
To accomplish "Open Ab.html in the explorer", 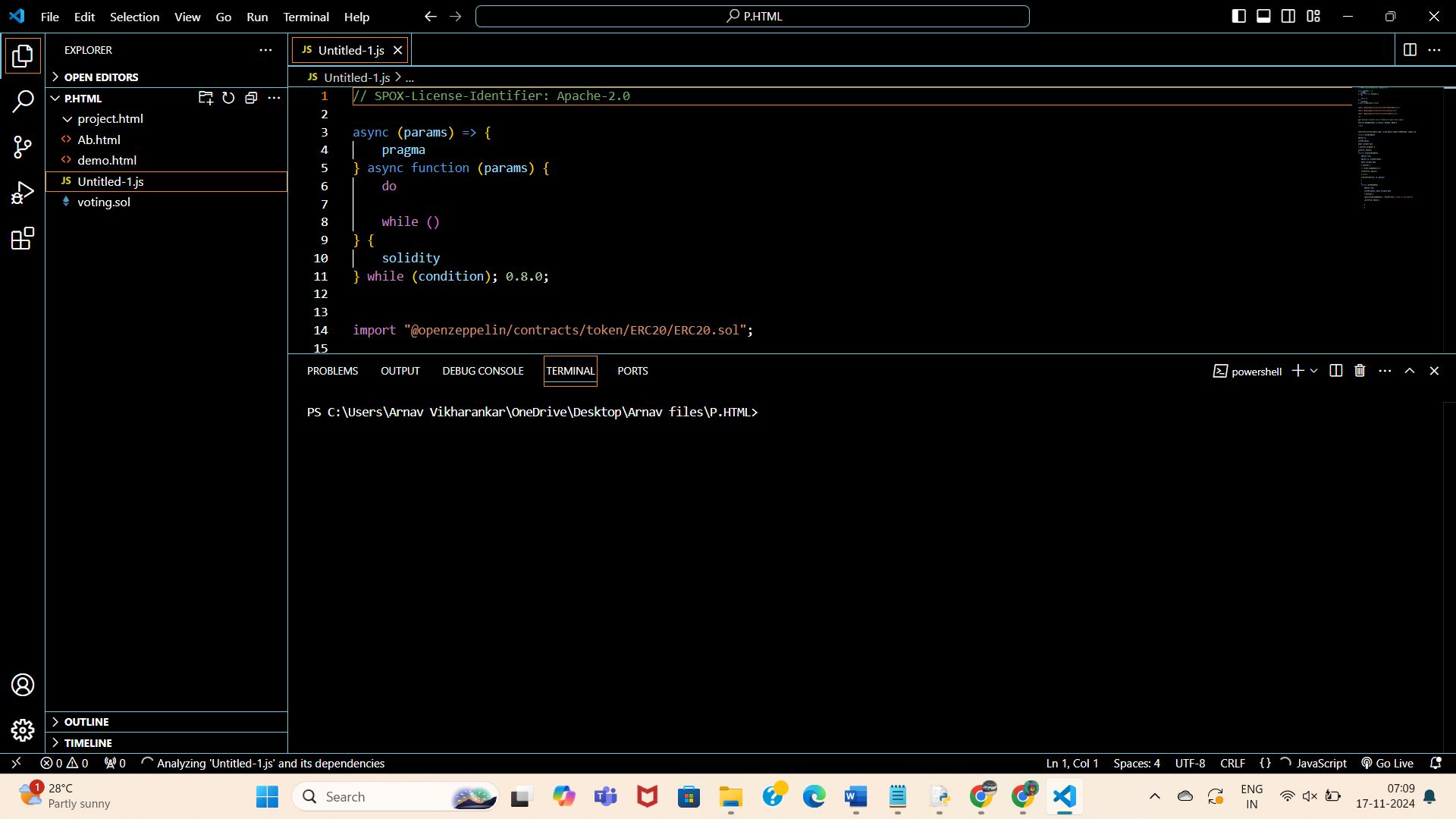I will click(x=167, y=140).
